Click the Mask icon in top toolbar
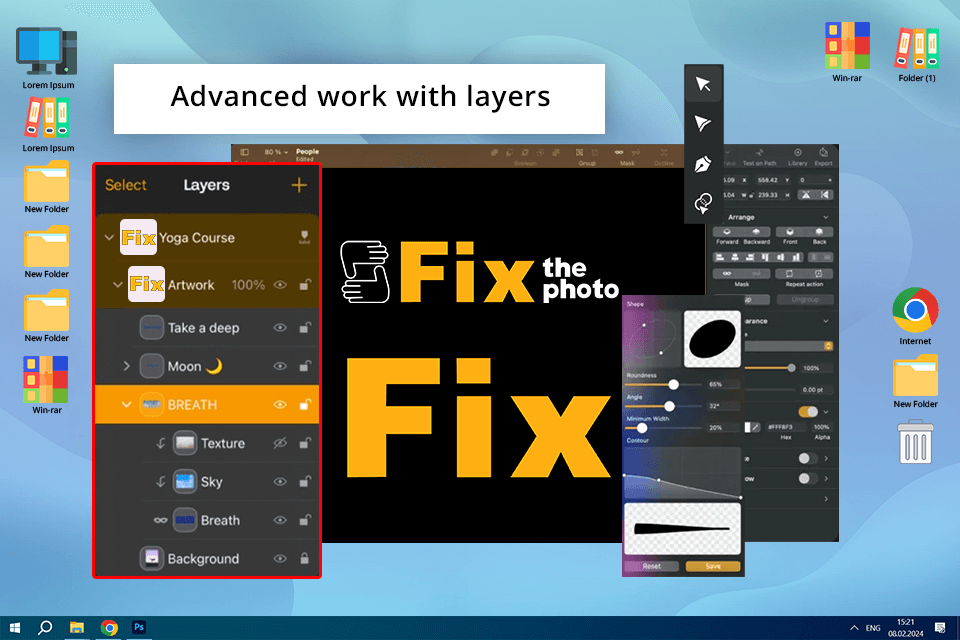The image size is (960, 640). pyautogui.click(x=620, y=152)
